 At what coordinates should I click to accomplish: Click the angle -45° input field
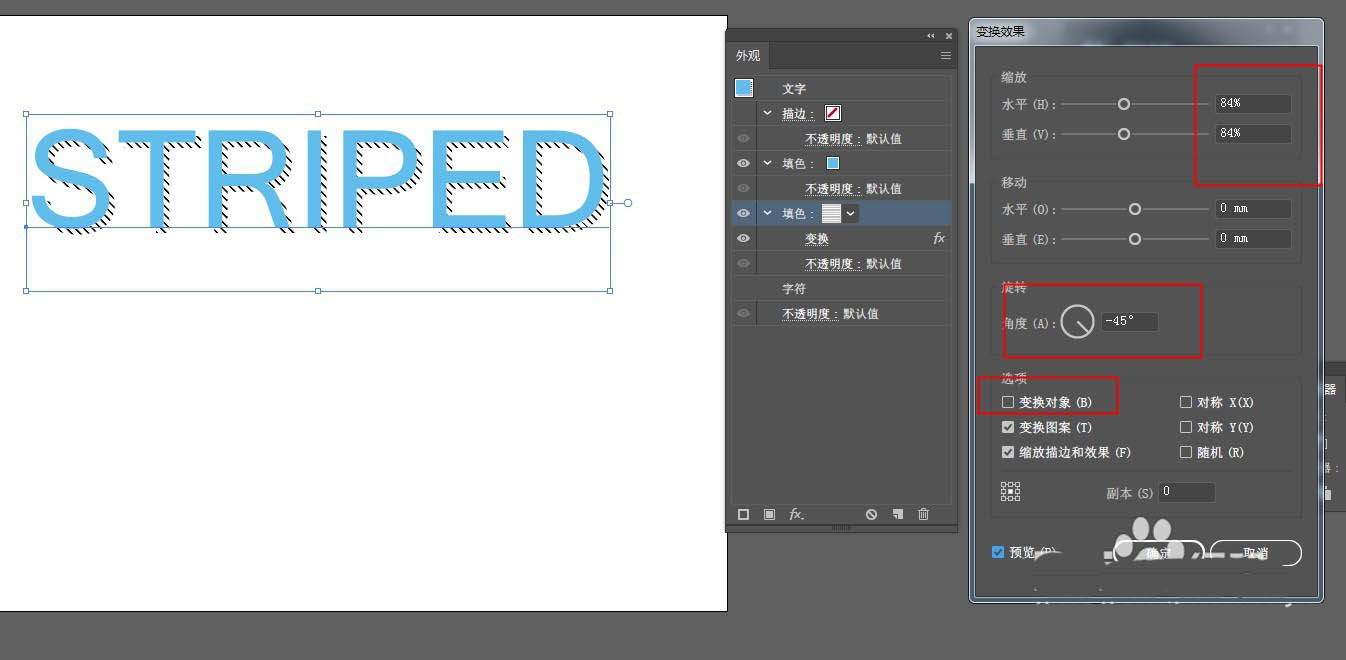pyautogui.click(x=1129, y=322)
